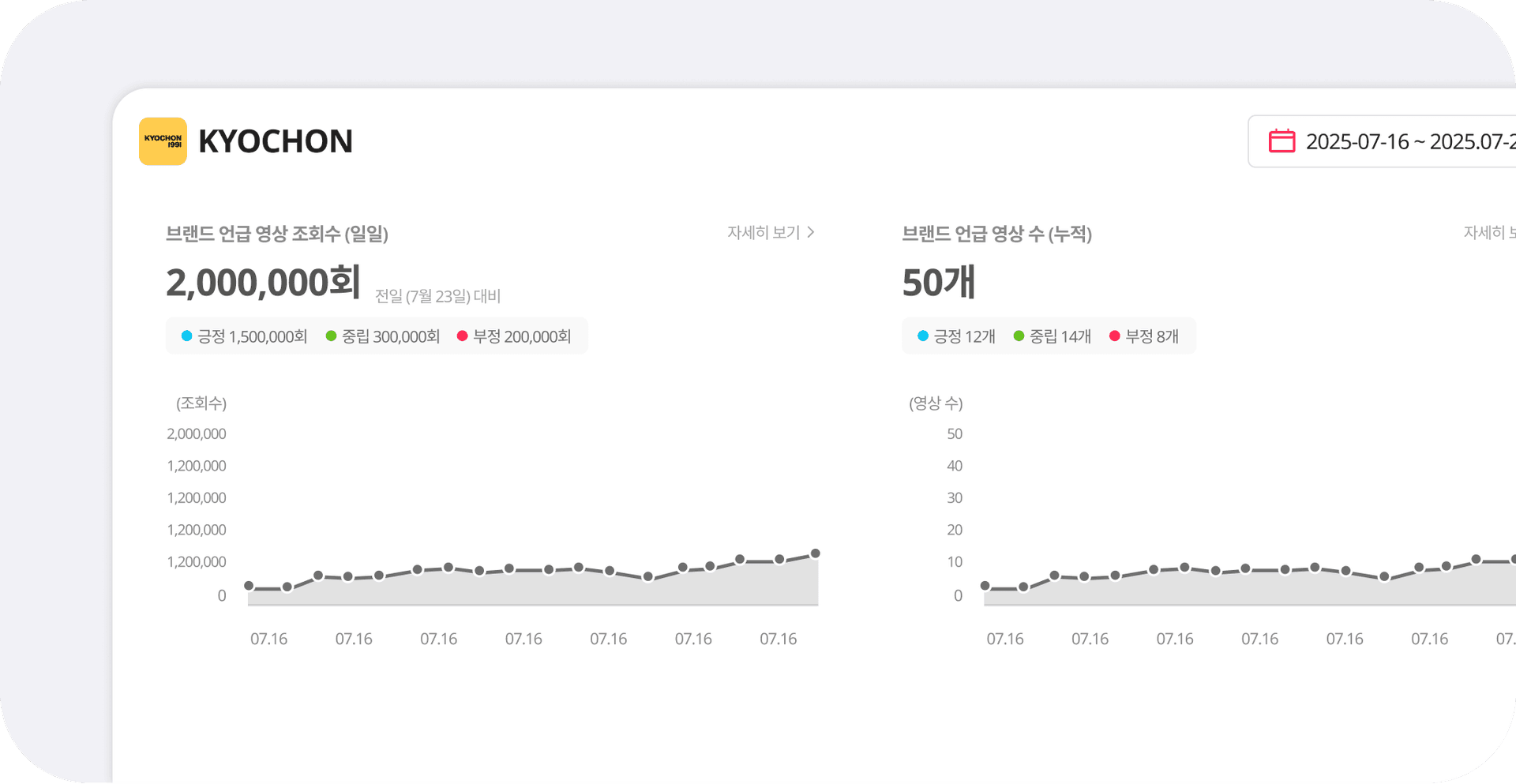Click the red dot beside 부정 200,000회

tap(463, 336)
